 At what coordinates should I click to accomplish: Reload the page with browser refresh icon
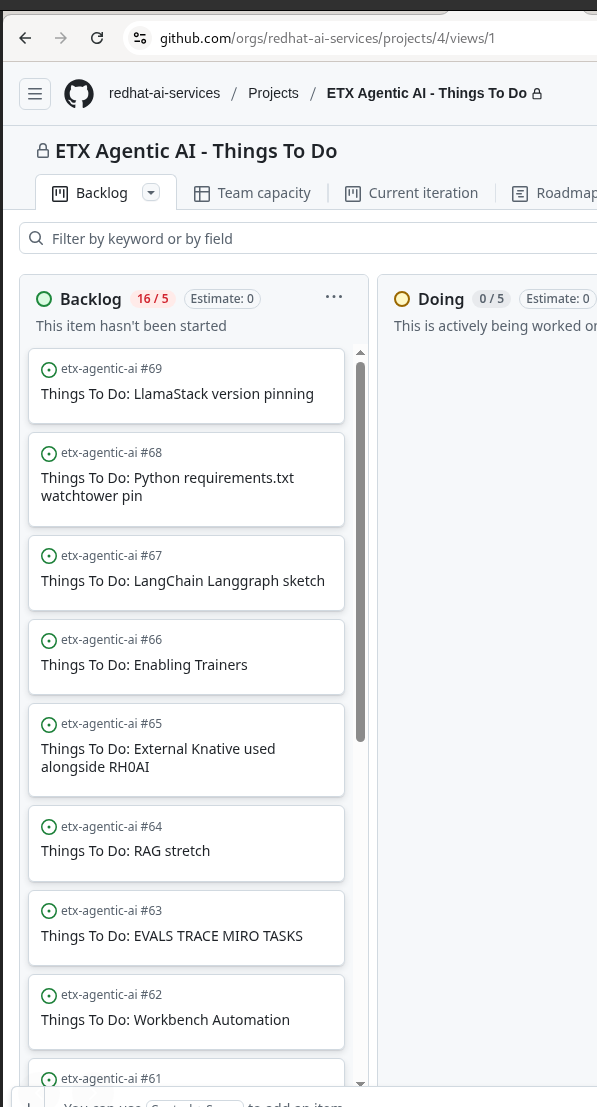coord(97,38)
